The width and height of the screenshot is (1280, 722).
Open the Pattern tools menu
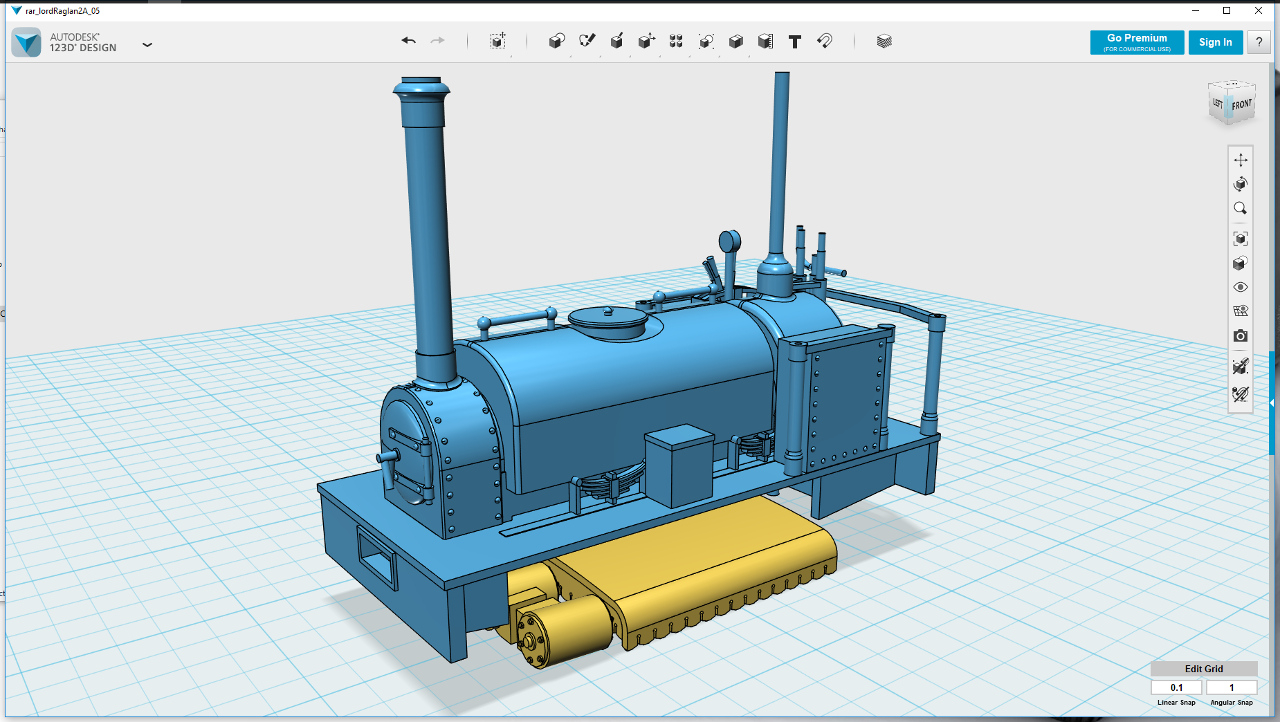676,41
